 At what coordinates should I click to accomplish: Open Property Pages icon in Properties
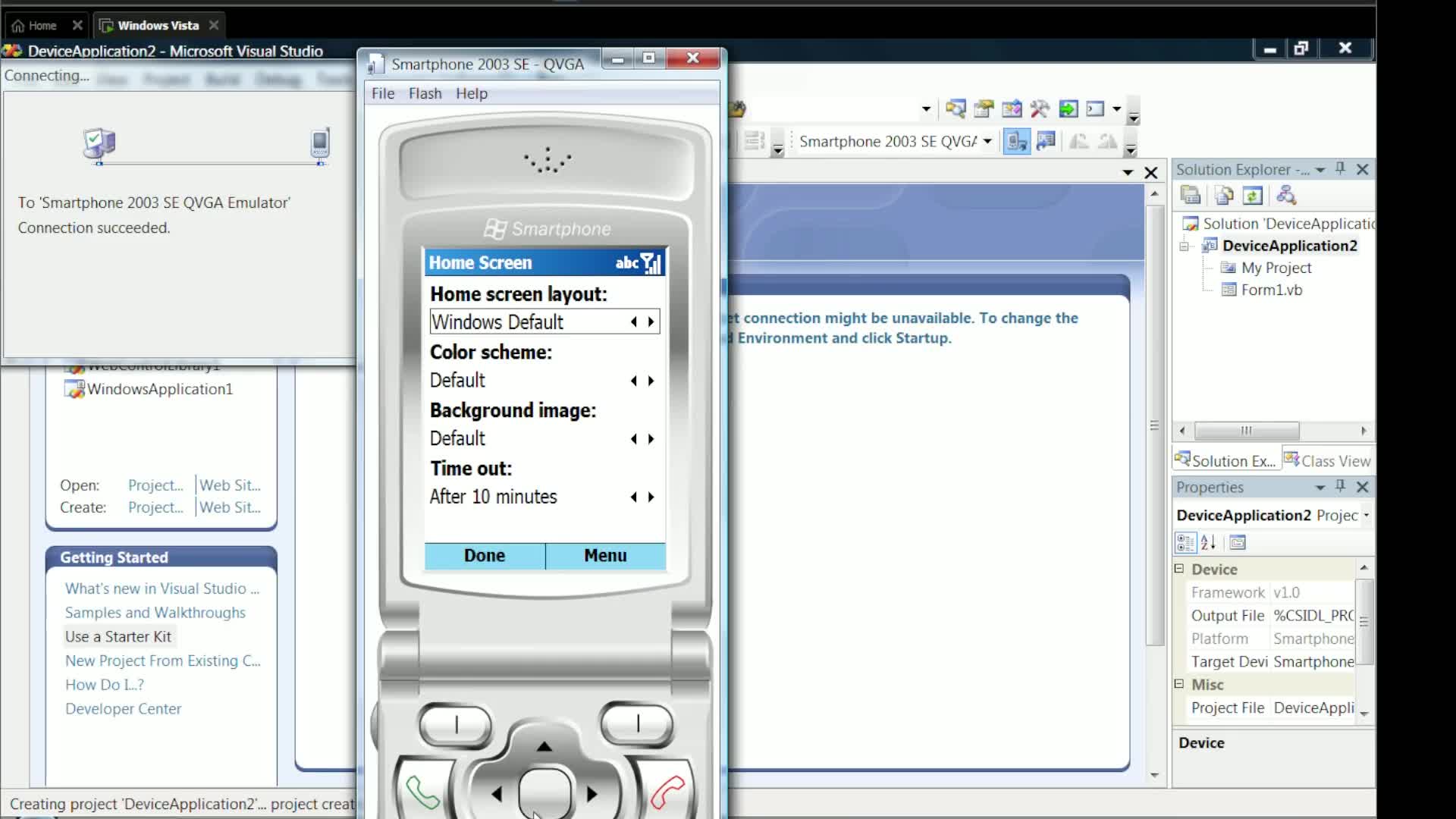pyautogui.click(x=1238, y=542)
